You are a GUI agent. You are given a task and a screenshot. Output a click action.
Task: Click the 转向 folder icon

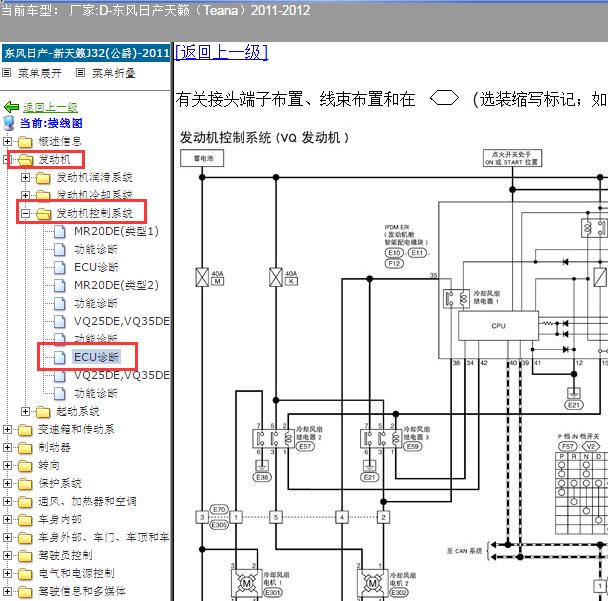point(25,466)
